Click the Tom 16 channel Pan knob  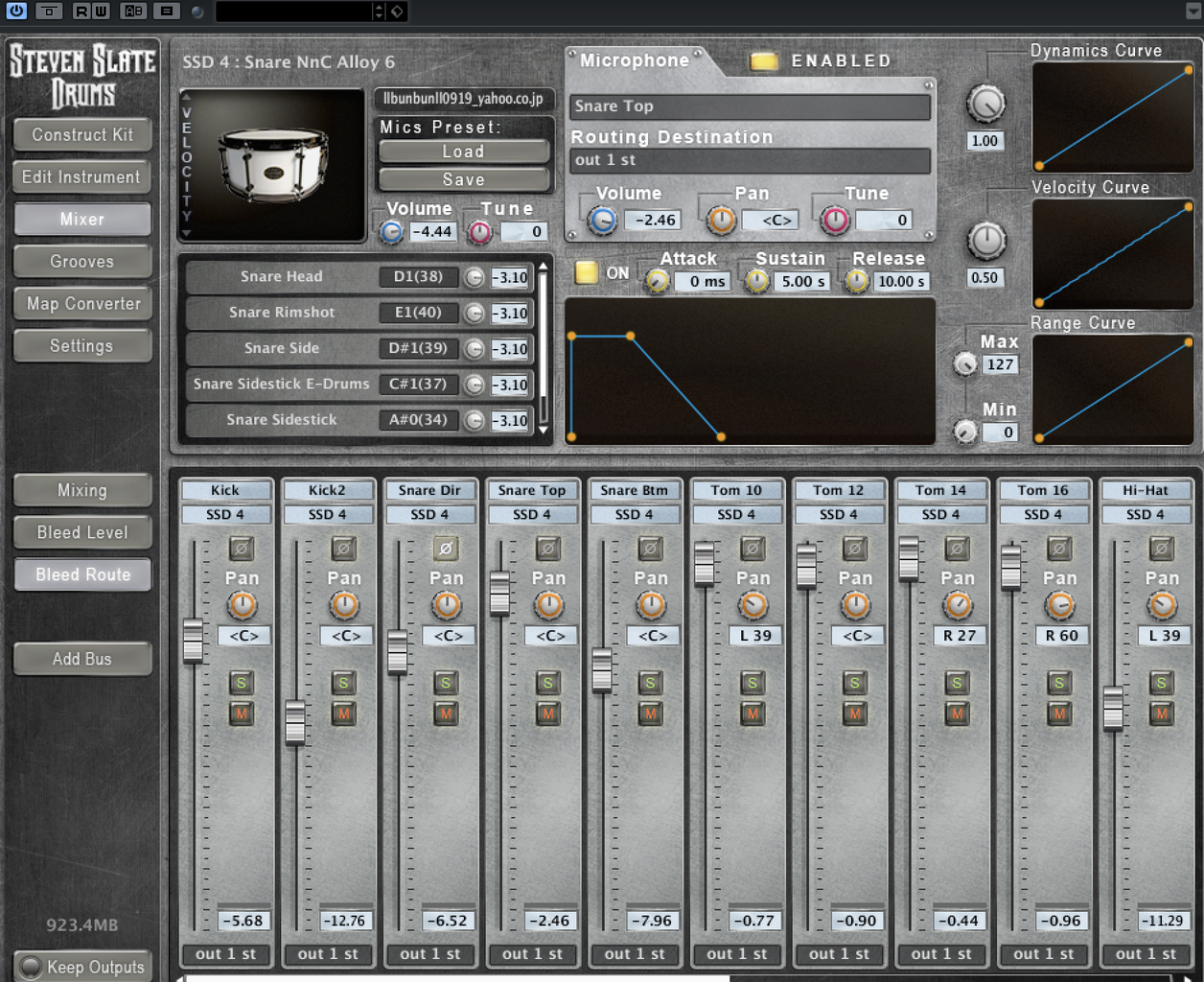[1059, 605]
